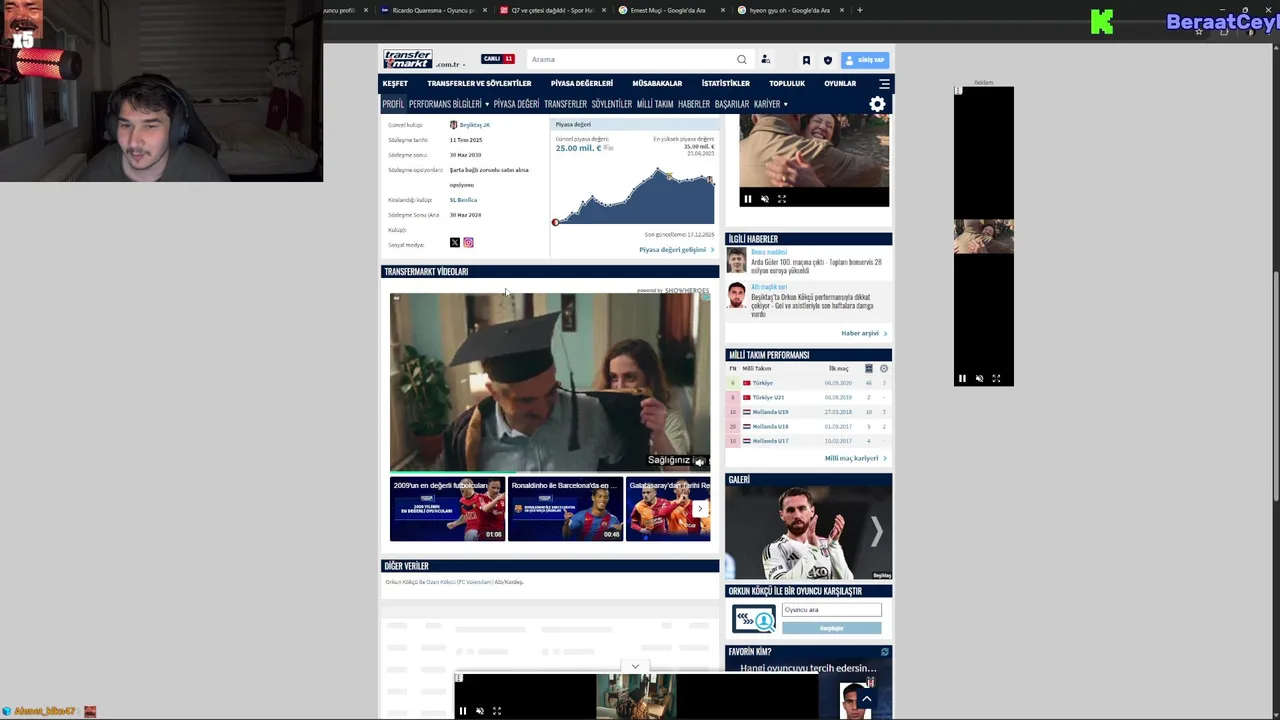Open the Haber arşivi link

tap(864, 333)
